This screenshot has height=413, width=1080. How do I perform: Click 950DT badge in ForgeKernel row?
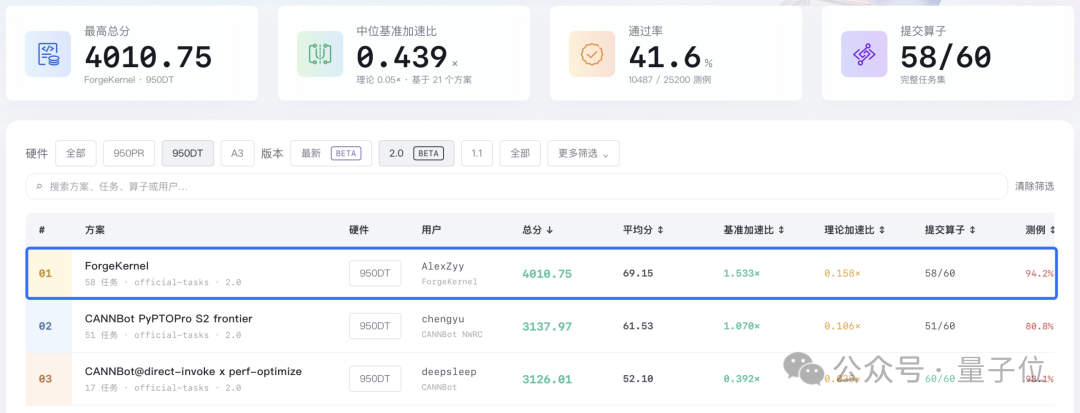click(x=375, y=273)
